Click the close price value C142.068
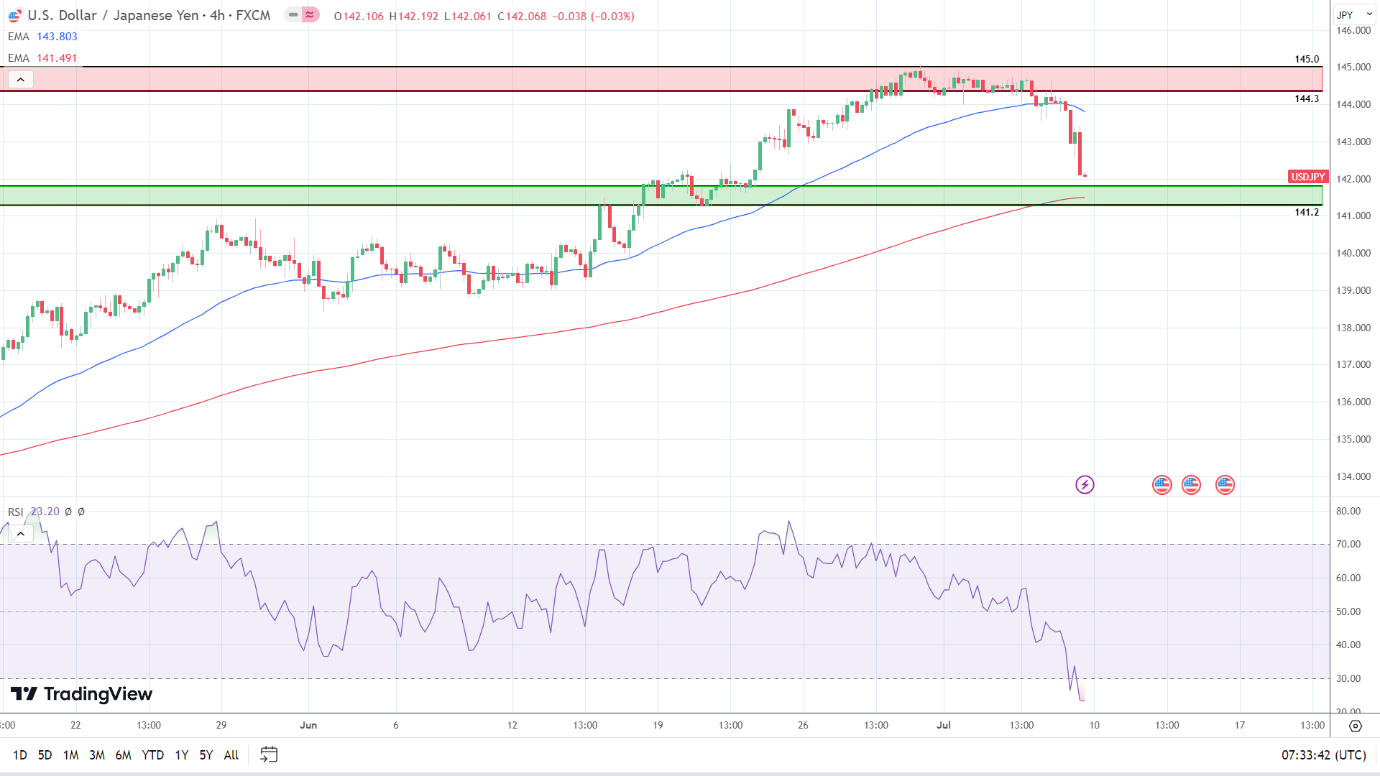The height and width of the screenshot is (776, 1380). pos(522,16)
